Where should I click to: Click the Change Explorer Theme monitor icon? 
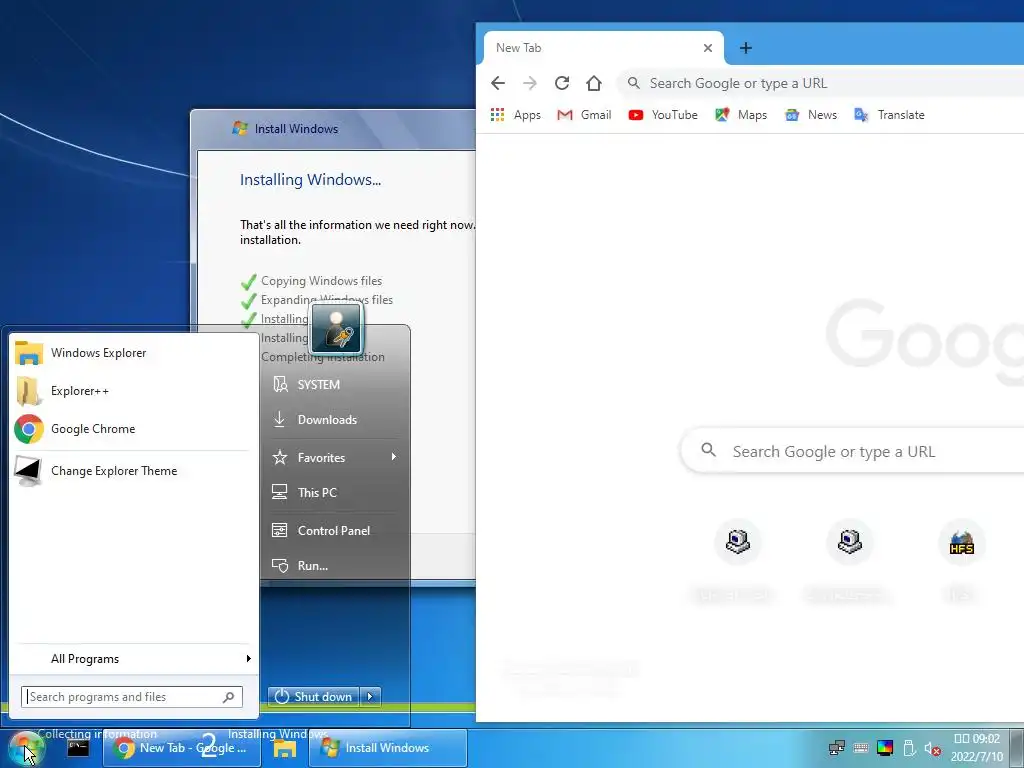pos(28,471)
